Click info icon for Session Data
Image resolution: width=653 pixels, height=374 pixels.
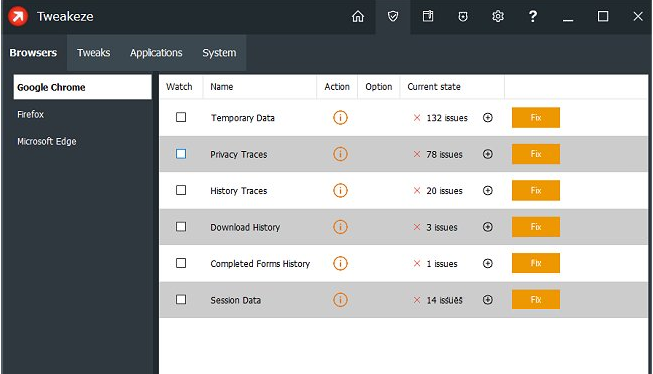click(340, 299)
